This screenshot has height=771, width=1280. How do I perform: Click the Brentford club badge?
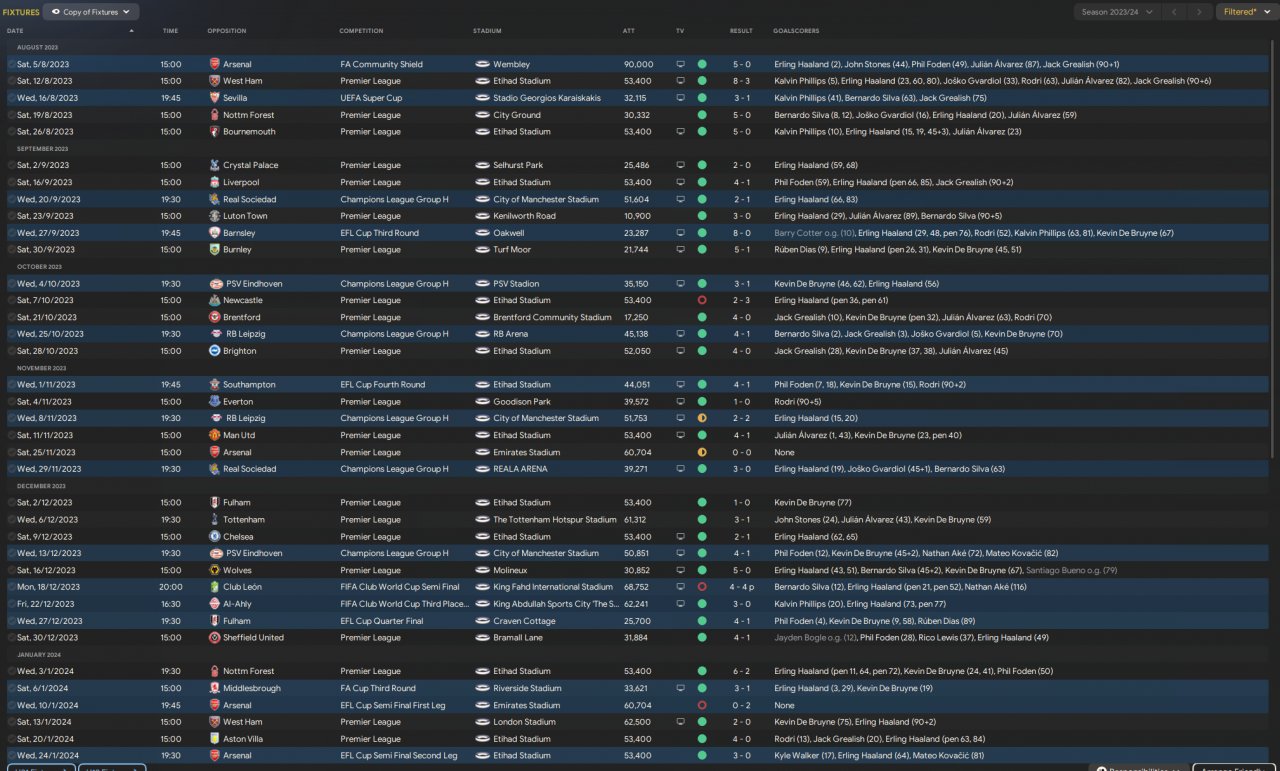click(x=214, y=317)
